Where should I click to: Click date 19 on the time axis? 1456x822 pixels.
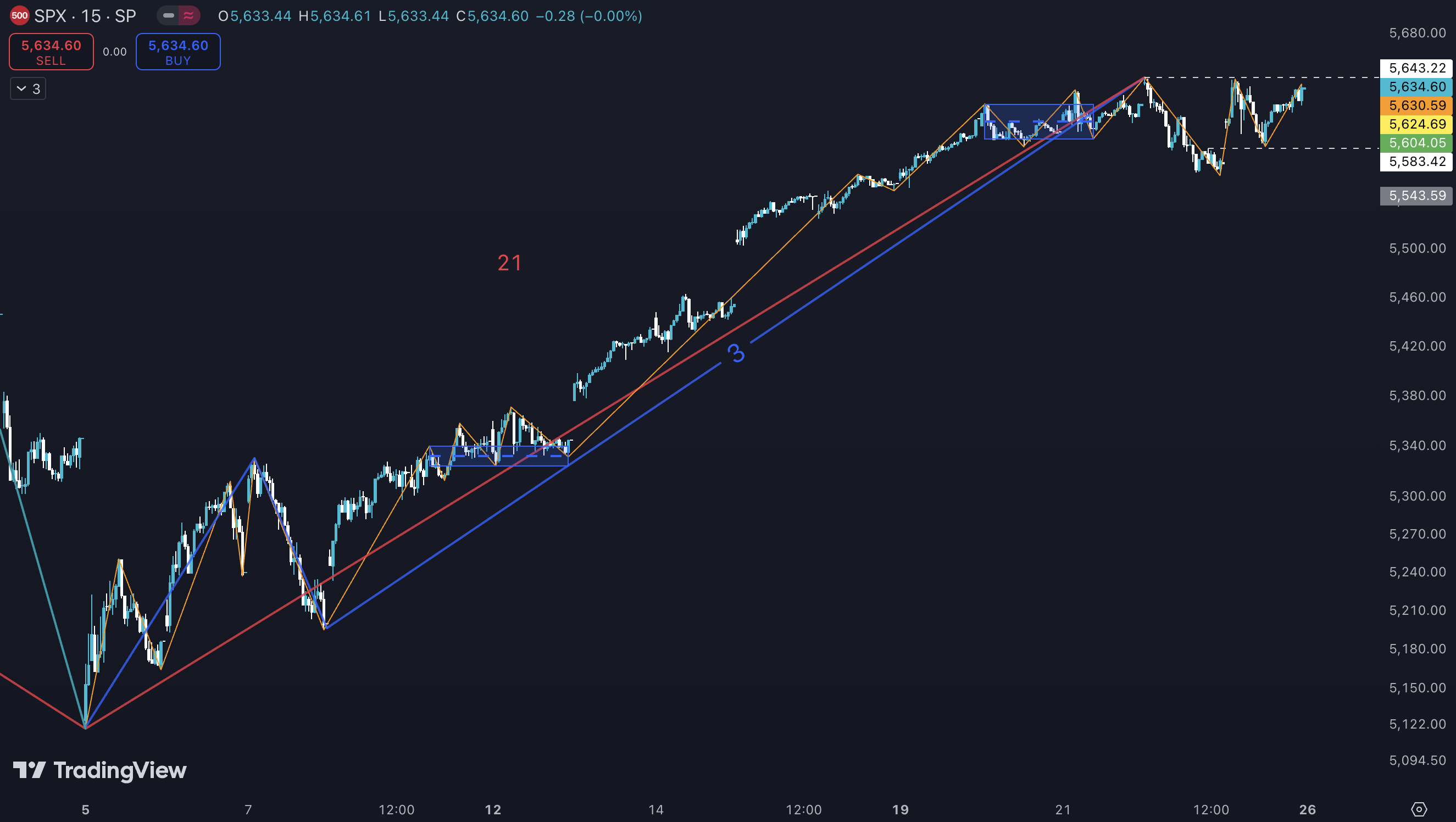[x=900, y=809]
